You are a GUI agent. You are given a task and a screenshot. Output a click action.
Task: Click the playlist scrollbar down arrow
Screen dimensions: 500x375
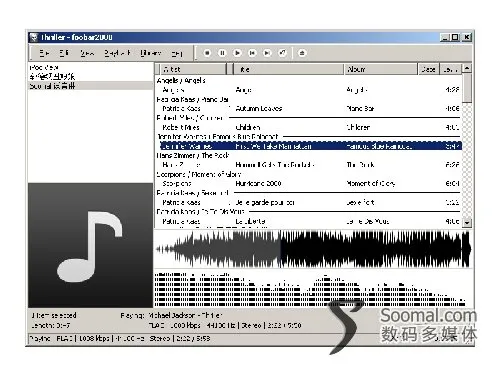[467, 222]
